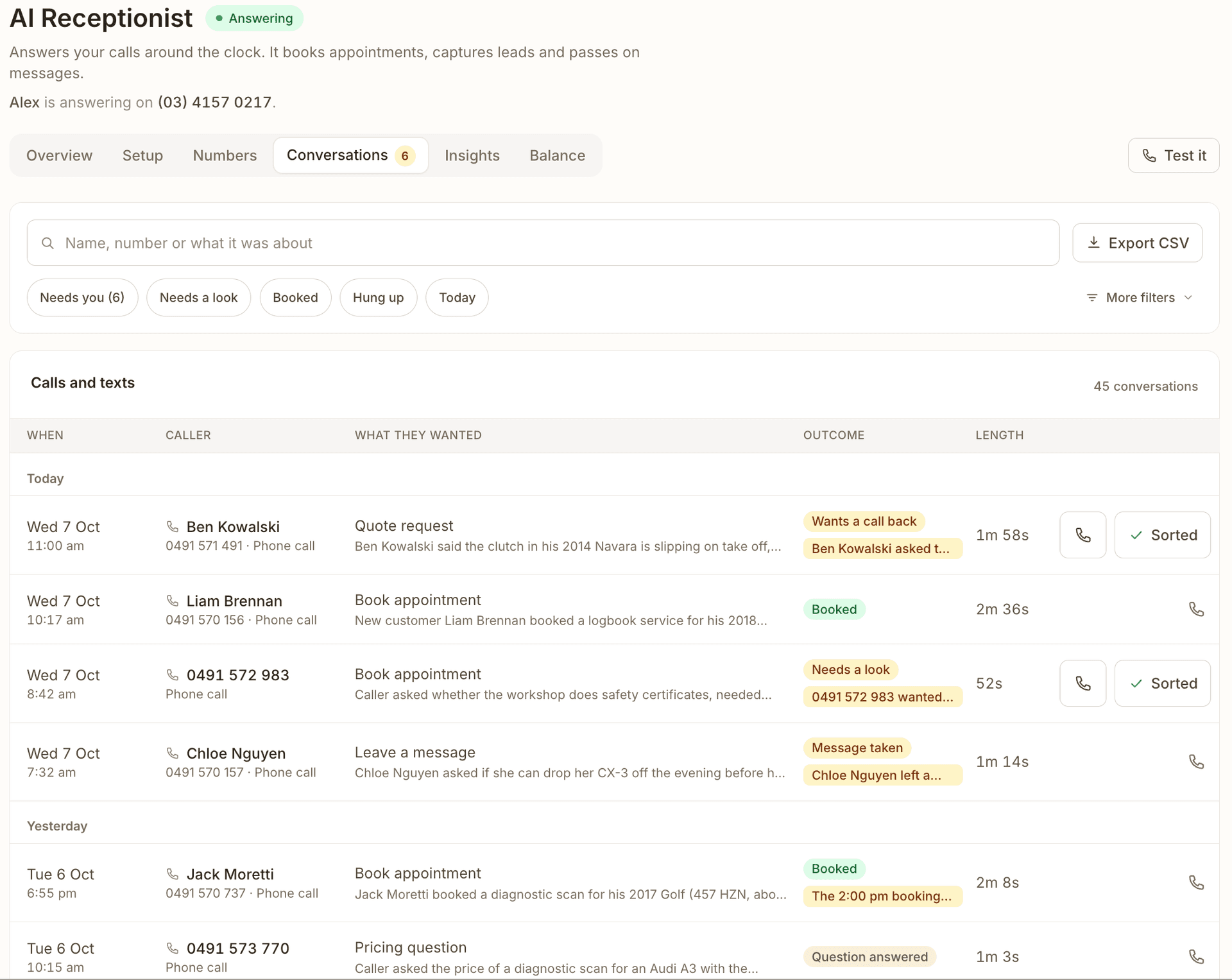Click the 0491 572 983 caller name
This screenshot has width=1232, height=980.
(237, 675)
